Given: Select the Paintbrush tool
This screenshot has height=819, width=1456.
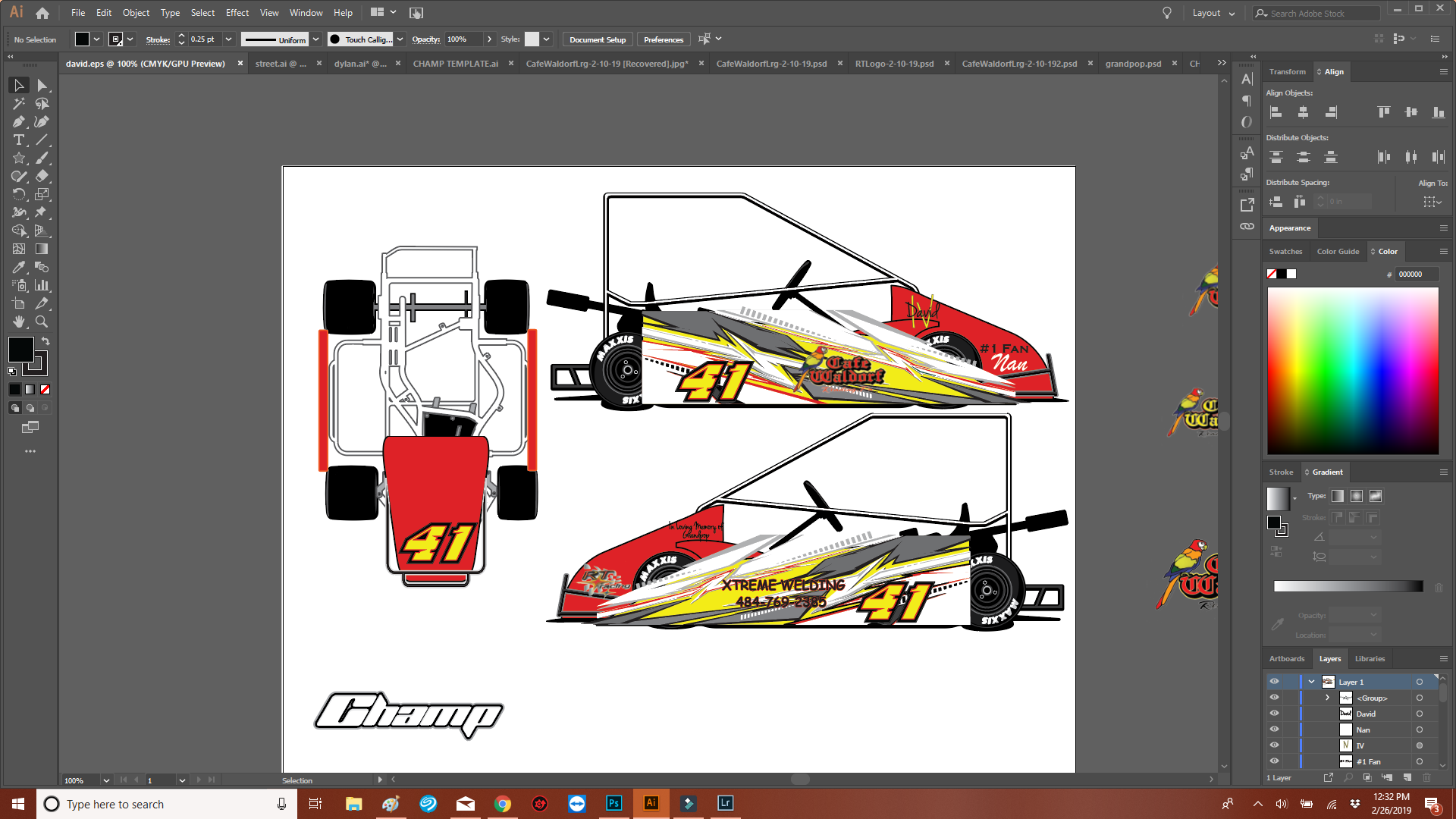Looking at the screenshot, I should 42,158.
